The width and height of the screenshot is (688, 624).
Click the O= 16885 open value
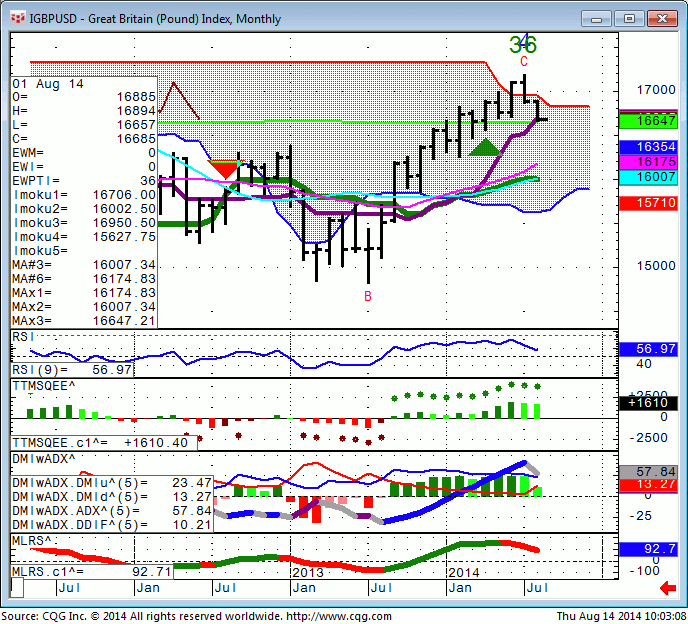coord(84,97)
